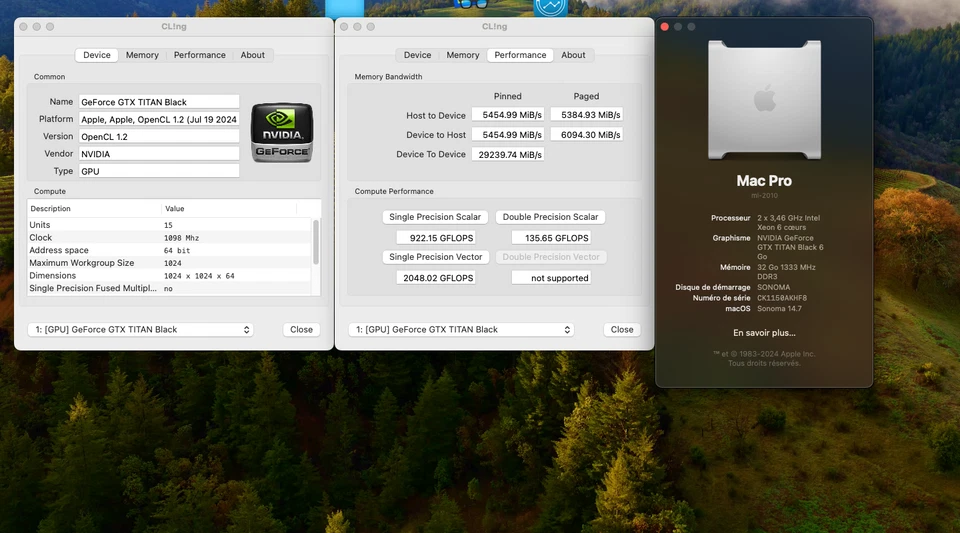Switch to Device tab in right CL!ng window

[418, 55]
